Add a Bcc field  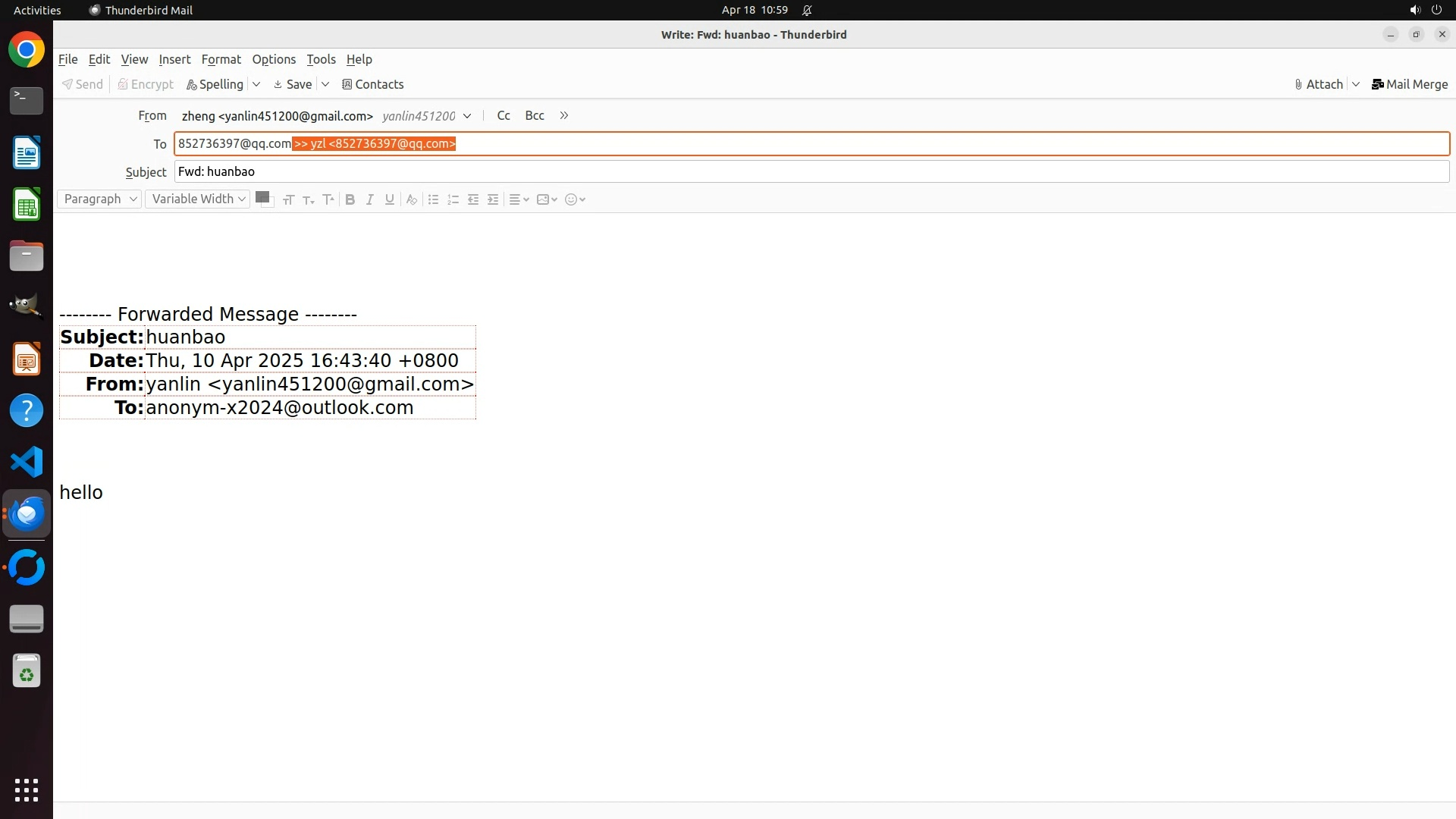535,115
